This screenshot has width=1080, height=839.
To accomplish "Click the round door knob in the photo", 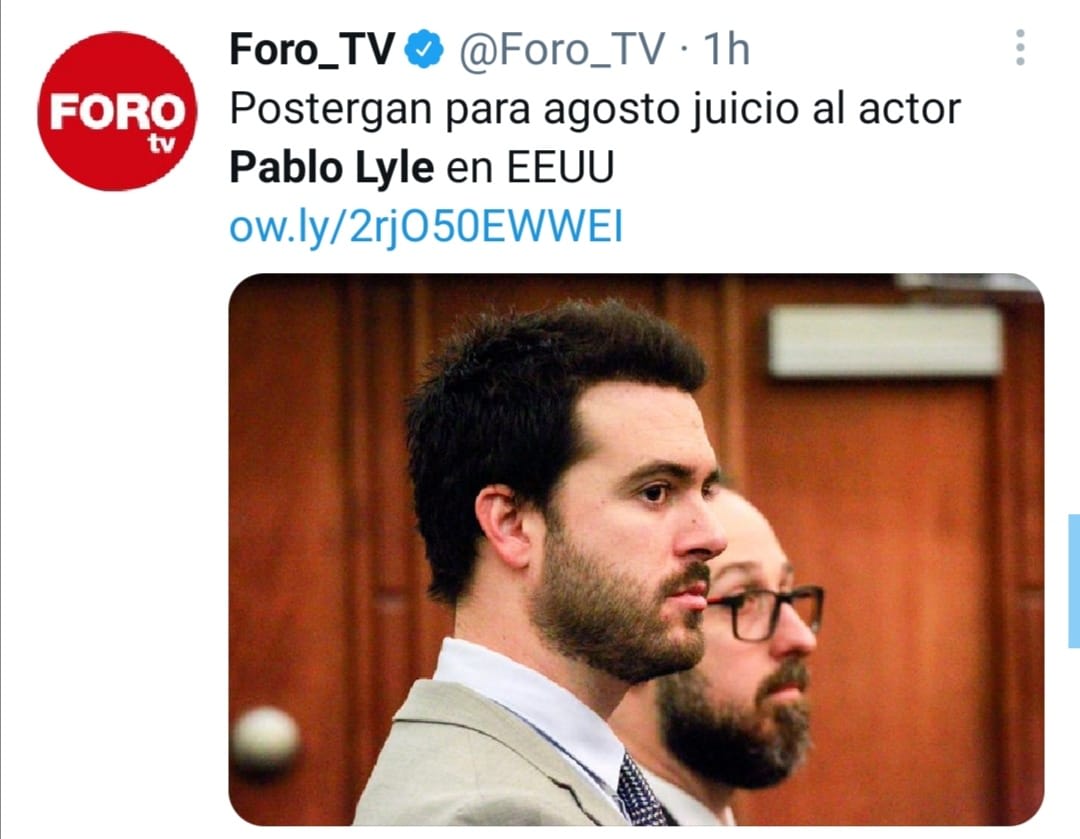I will [265, 740].
